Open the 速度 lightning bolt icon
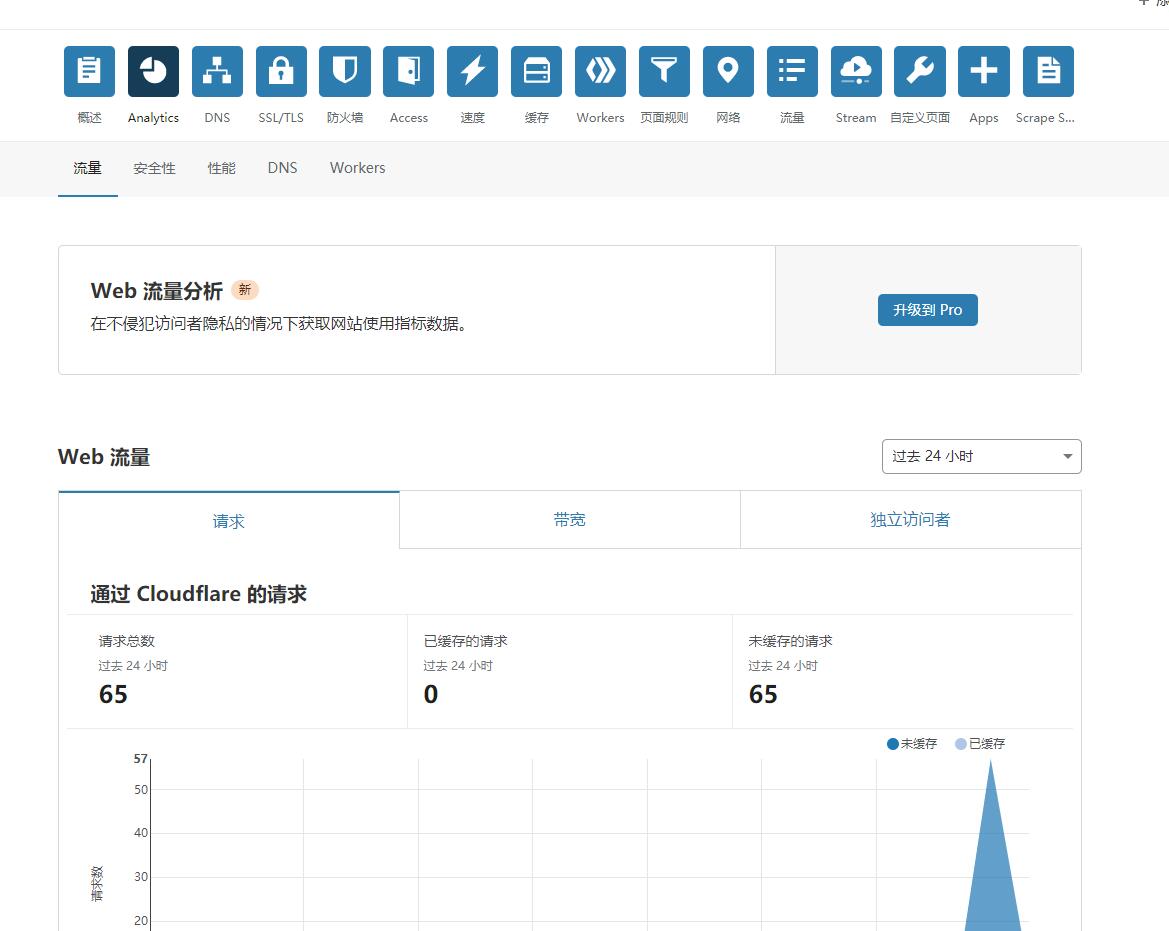 473,72
